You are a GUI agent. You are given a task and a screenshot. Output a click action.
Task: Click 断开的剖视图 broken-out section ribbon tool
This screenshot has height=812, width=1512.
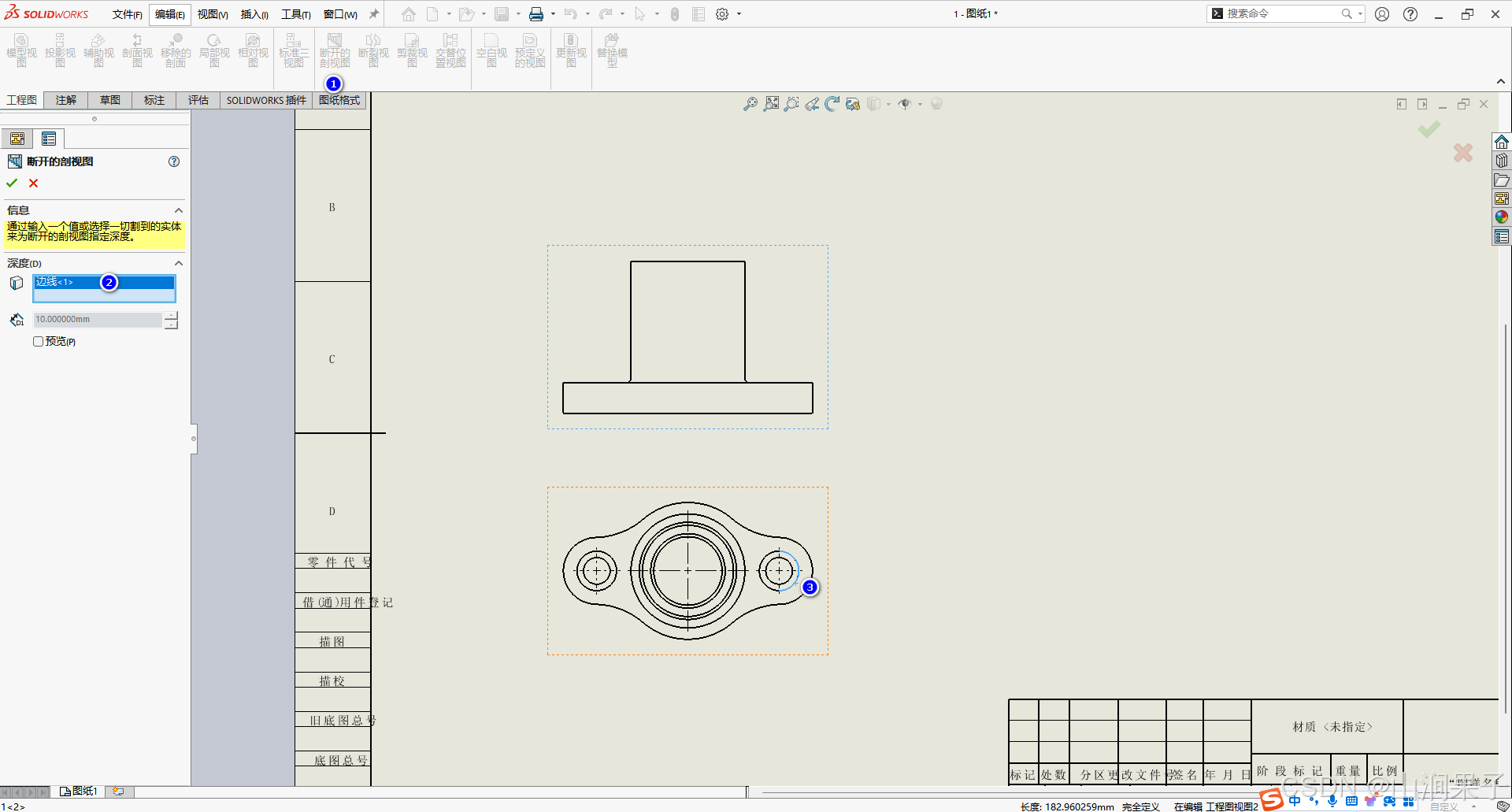coord(335,50)
